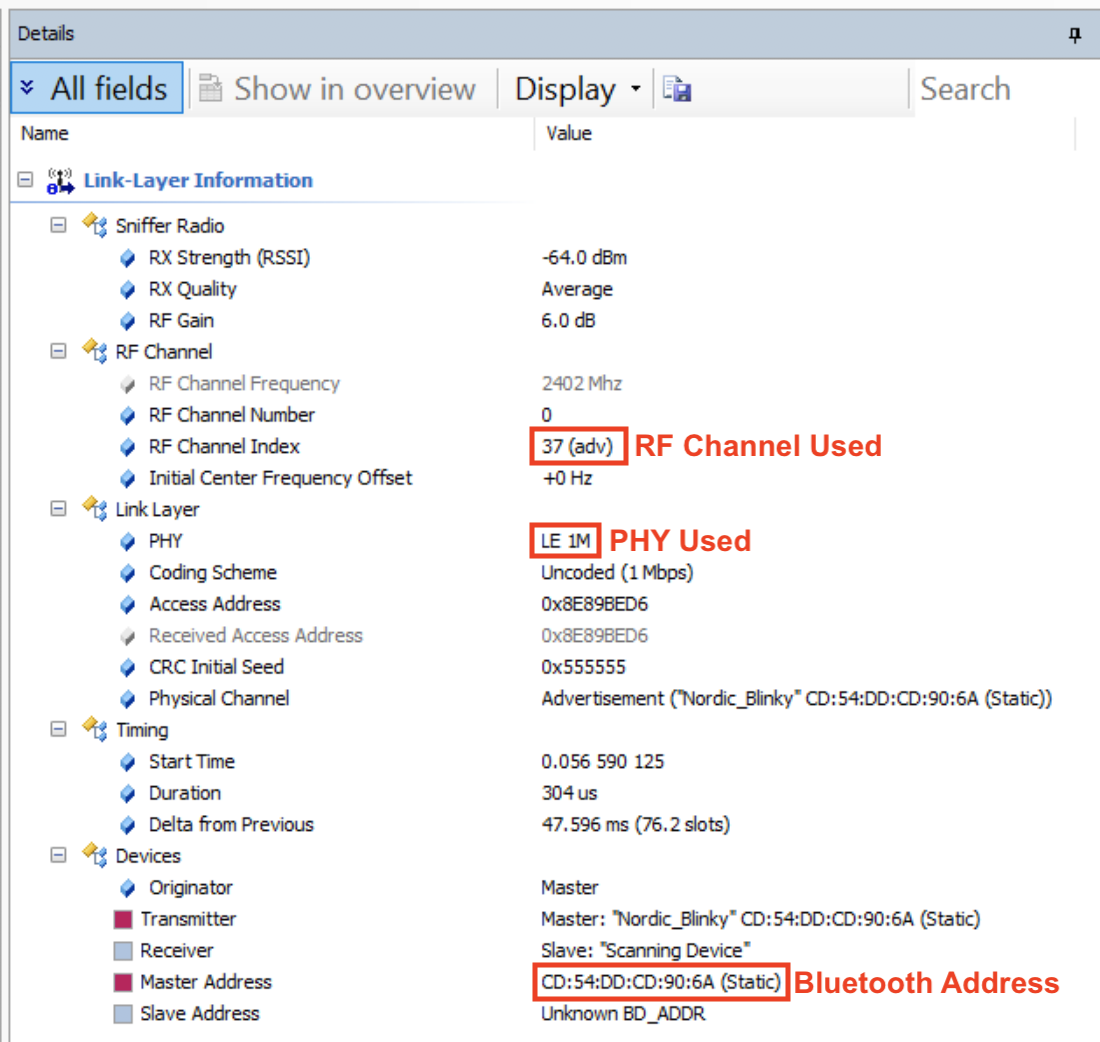
Task: Click the pink Transmitter square icon
Action: point(121,919)
